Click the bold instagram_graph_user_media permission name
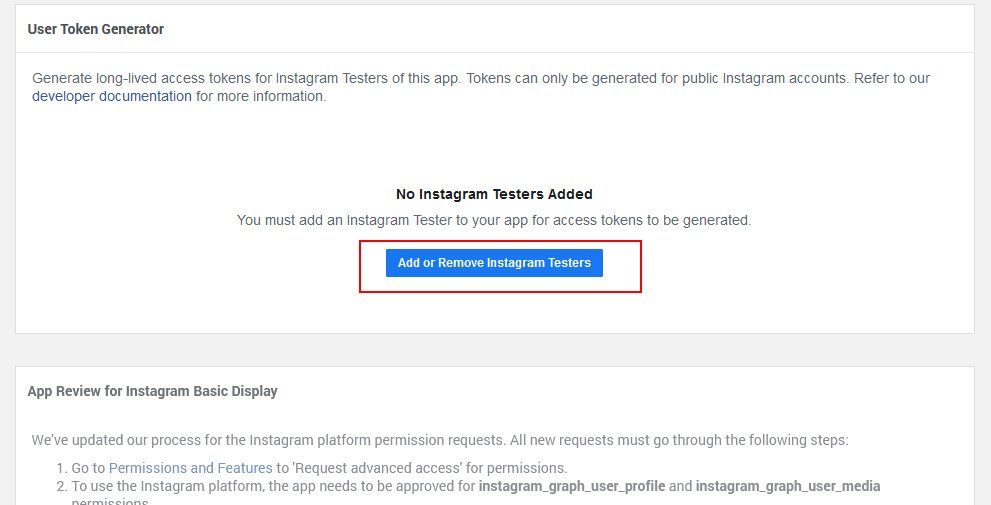This screenshot has width=991, height=505. tap(788, 487)
